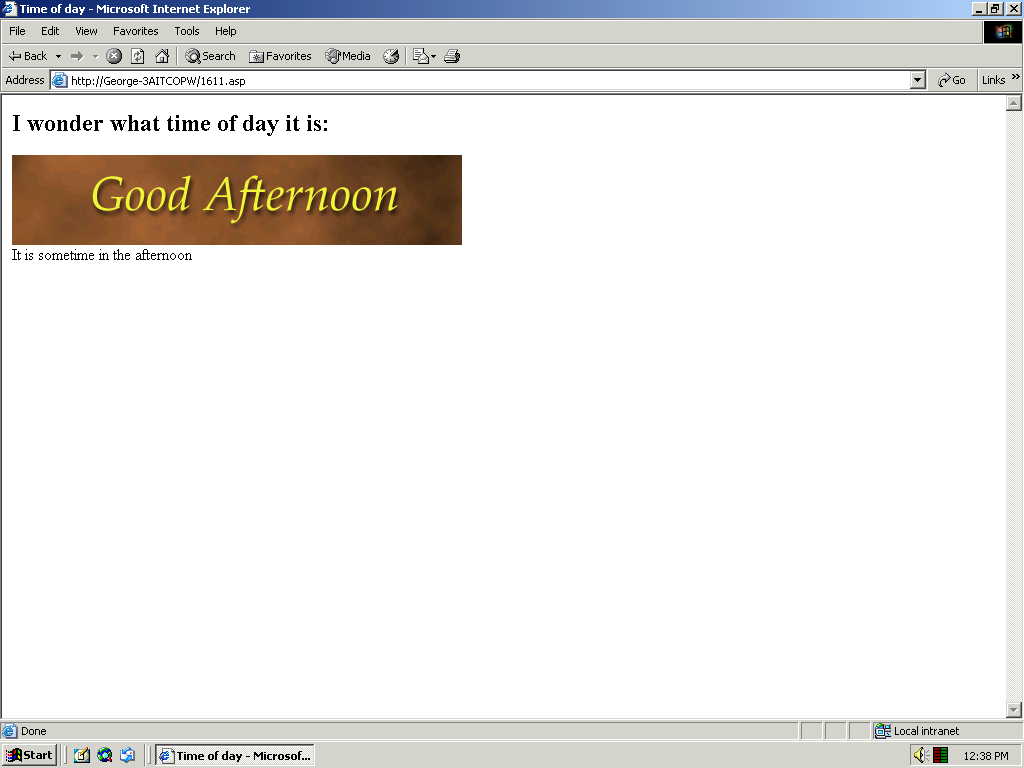Click the red-green system tray icon
Image resolution: width=1024 pixels, height=768 pixels.
(x=940, y=756)
